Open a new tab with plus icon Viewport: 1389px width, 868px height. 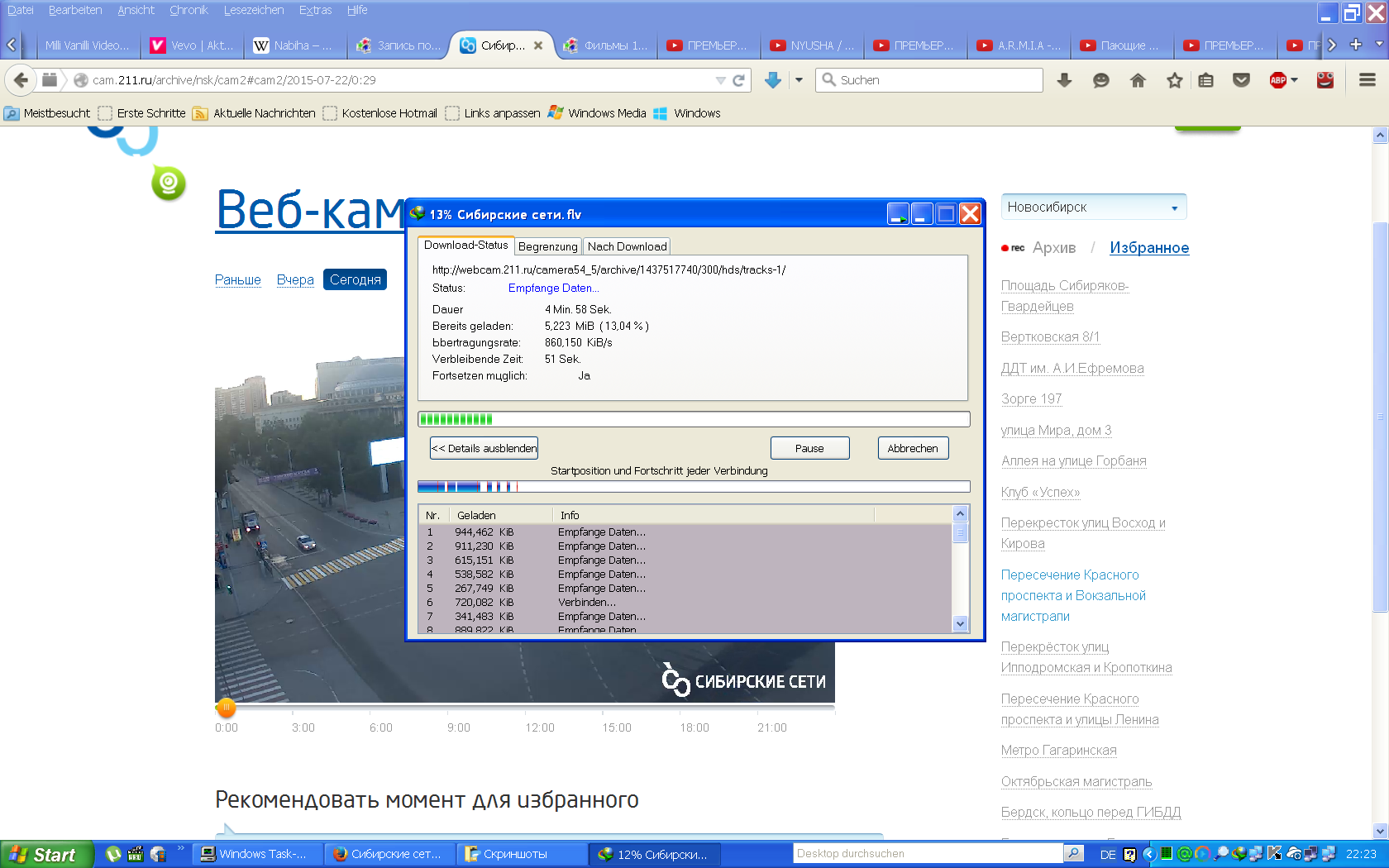tap(1356, 45)
